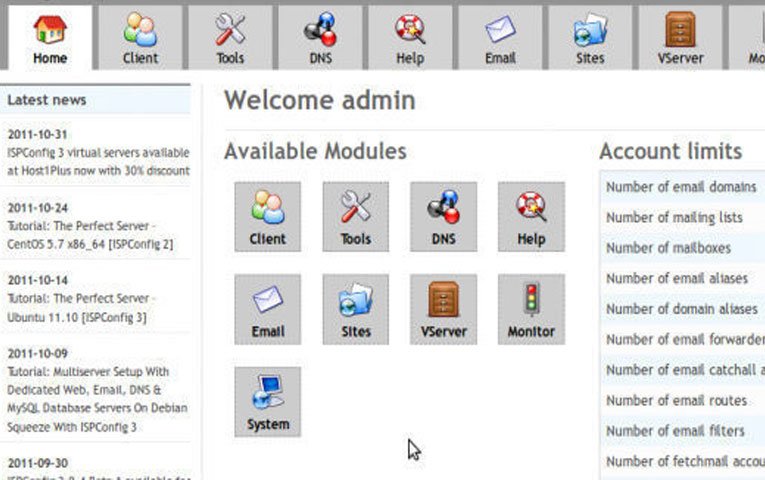Switch to the VServer tab in top navigation

click(680, 38)
